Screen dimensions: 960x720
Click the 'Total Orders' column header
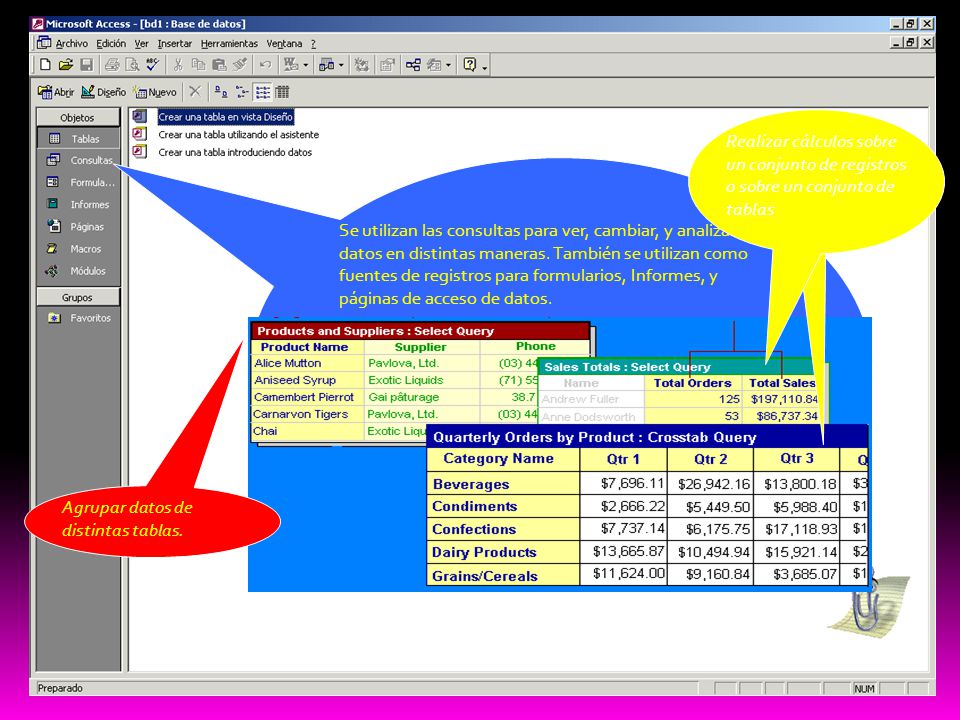point(692,383)
